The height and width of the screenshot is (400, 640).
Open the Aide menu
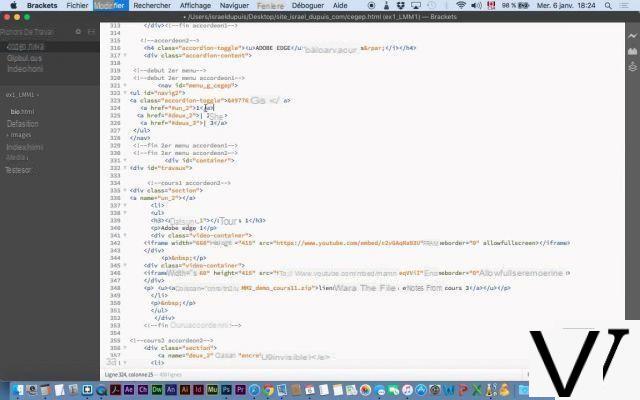[x=340, y=6]
